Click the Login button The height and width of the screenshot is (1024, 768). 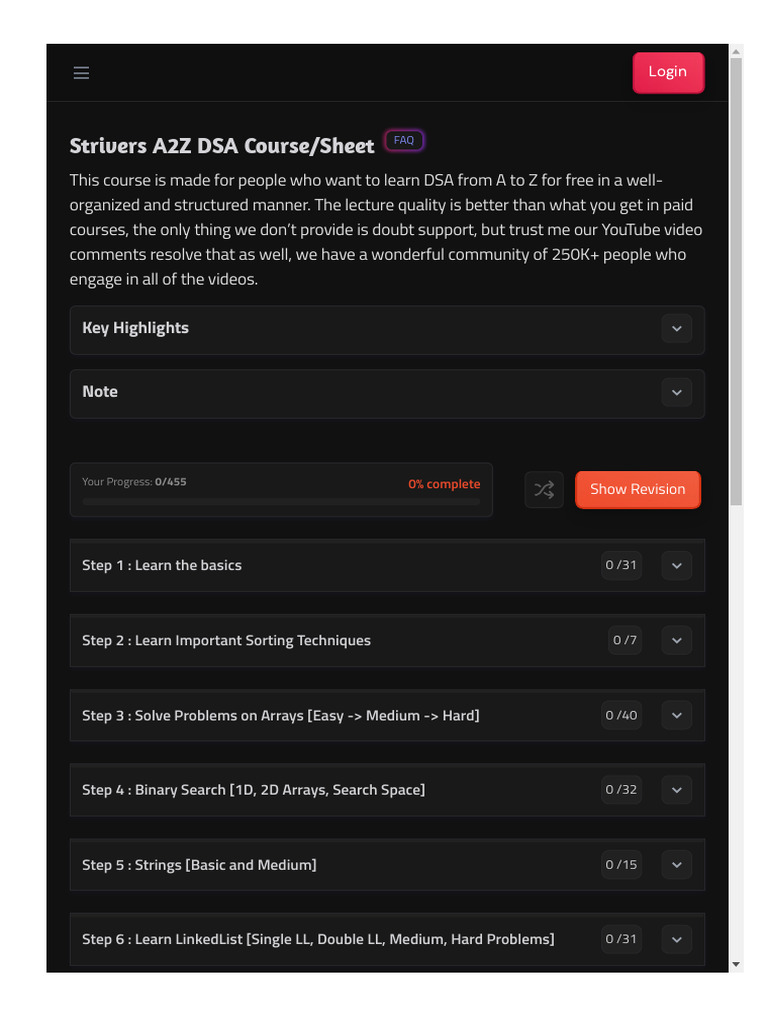667,72
